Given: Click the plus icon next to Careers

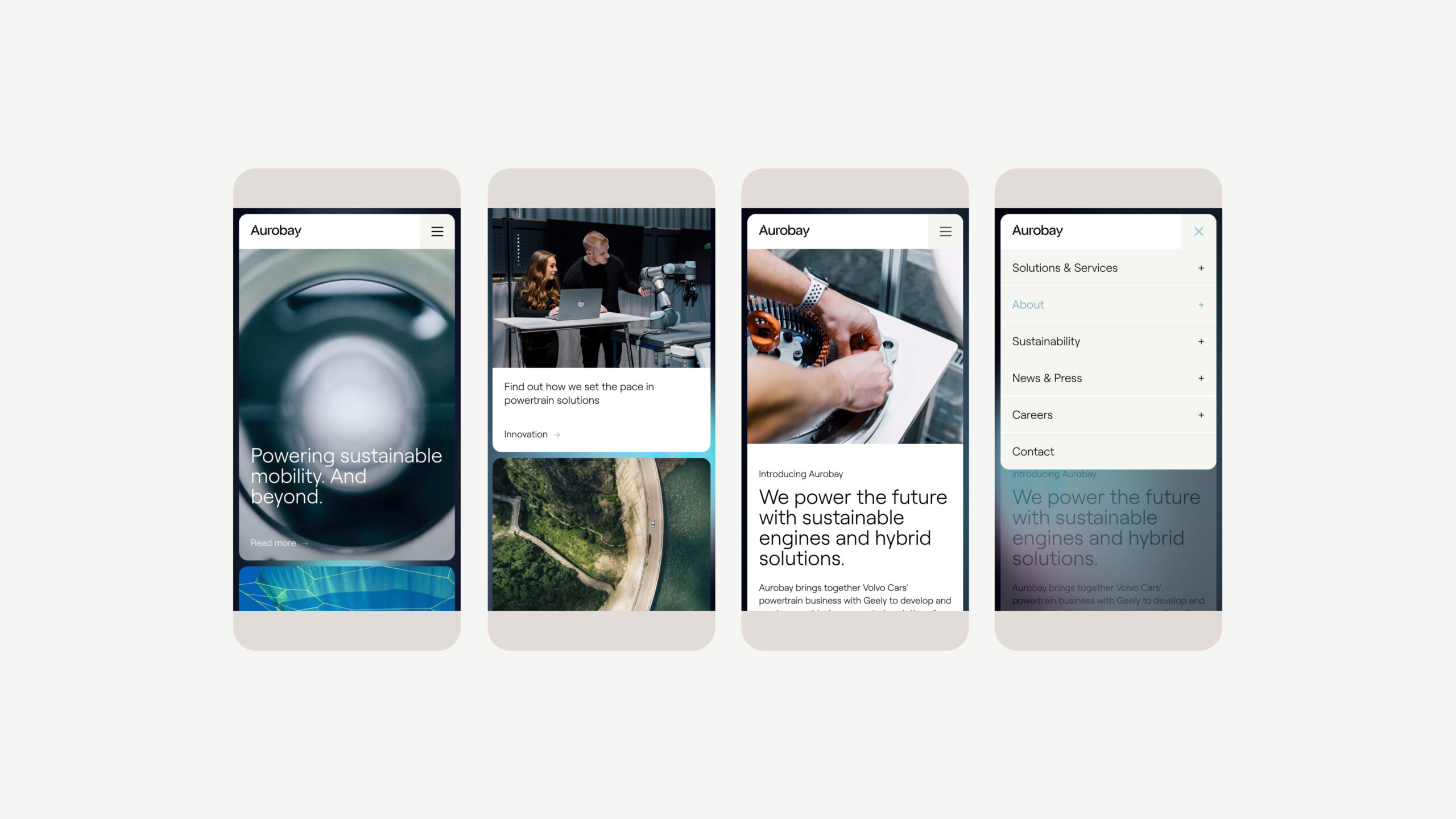Looking at the screenshot, I should 1201,414.
